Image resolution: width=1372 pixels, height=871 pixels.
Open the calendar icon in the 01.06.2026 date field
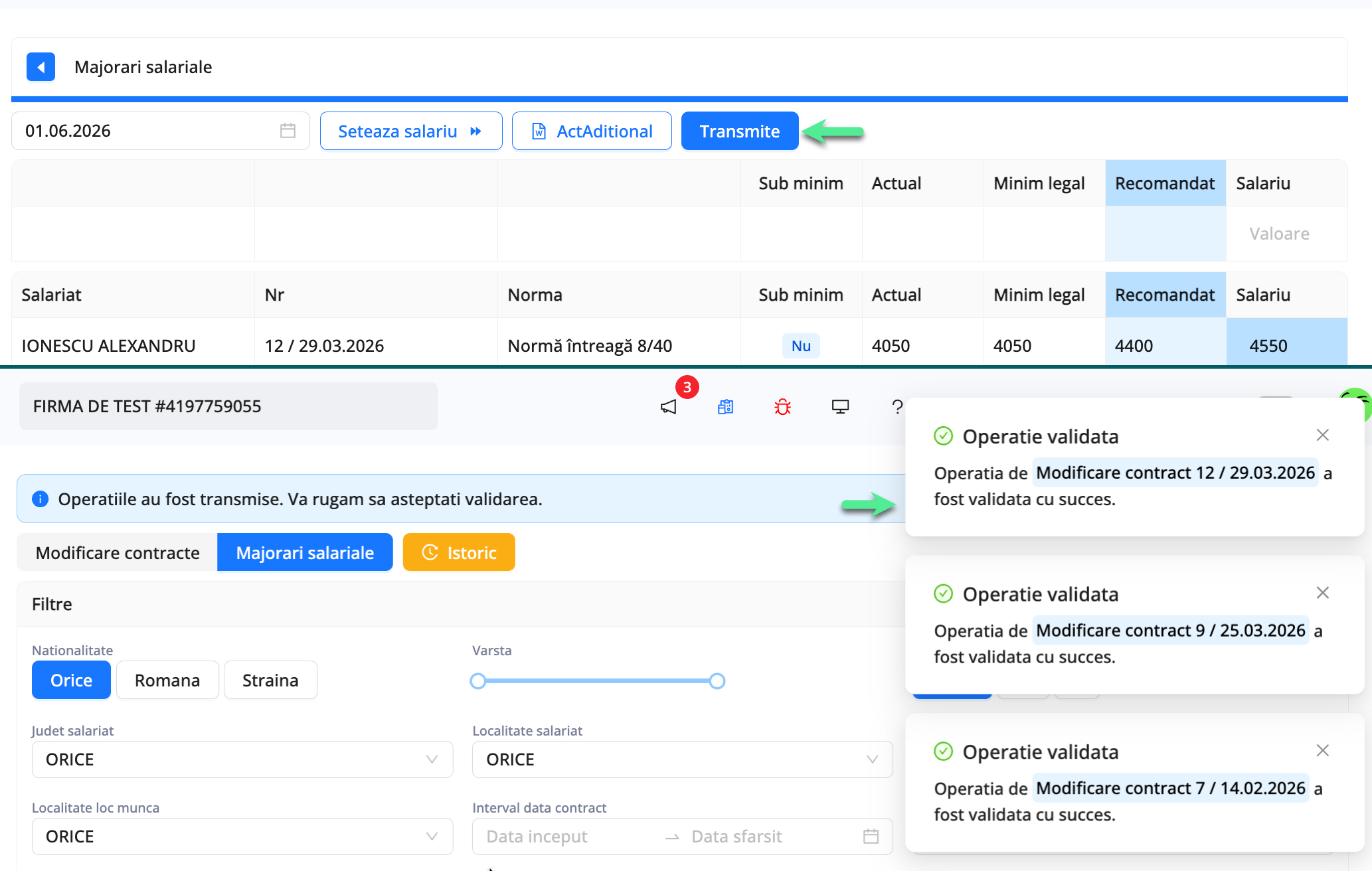(x=288, y=131)
